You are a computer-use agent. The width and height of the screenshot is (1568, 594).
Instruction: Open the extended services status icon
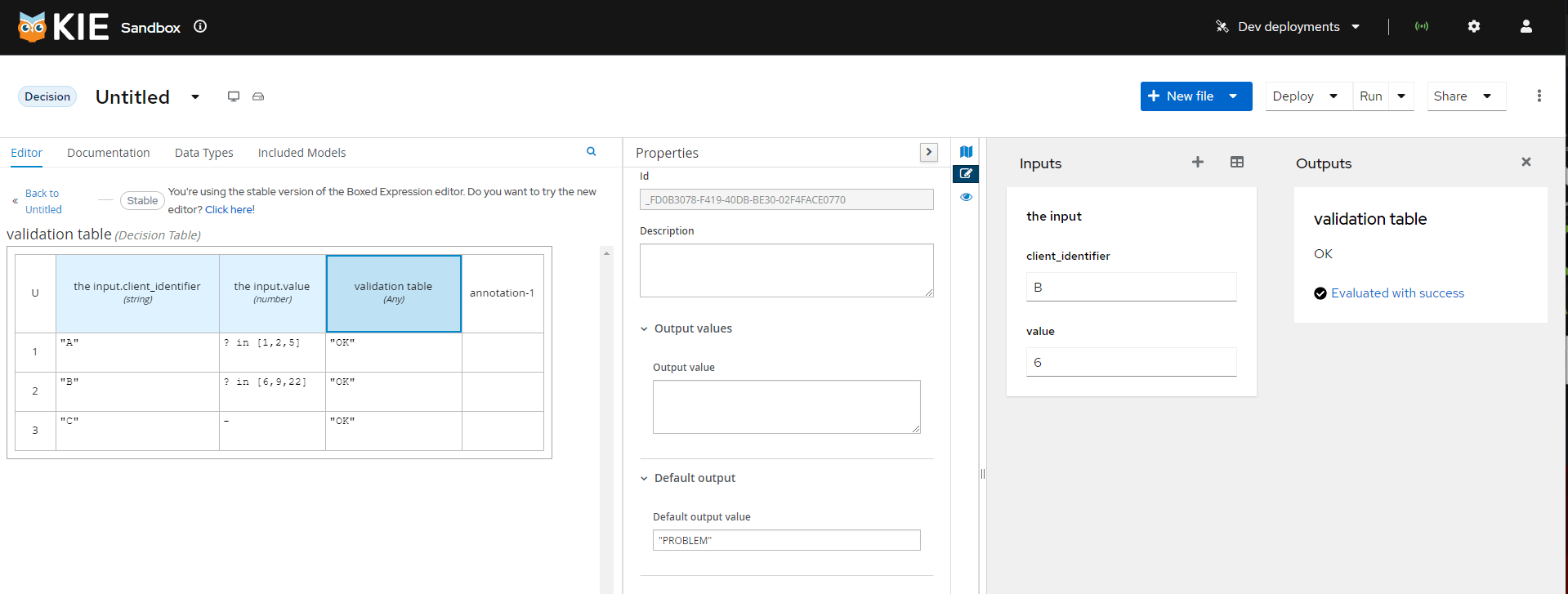pos(1422,26)
